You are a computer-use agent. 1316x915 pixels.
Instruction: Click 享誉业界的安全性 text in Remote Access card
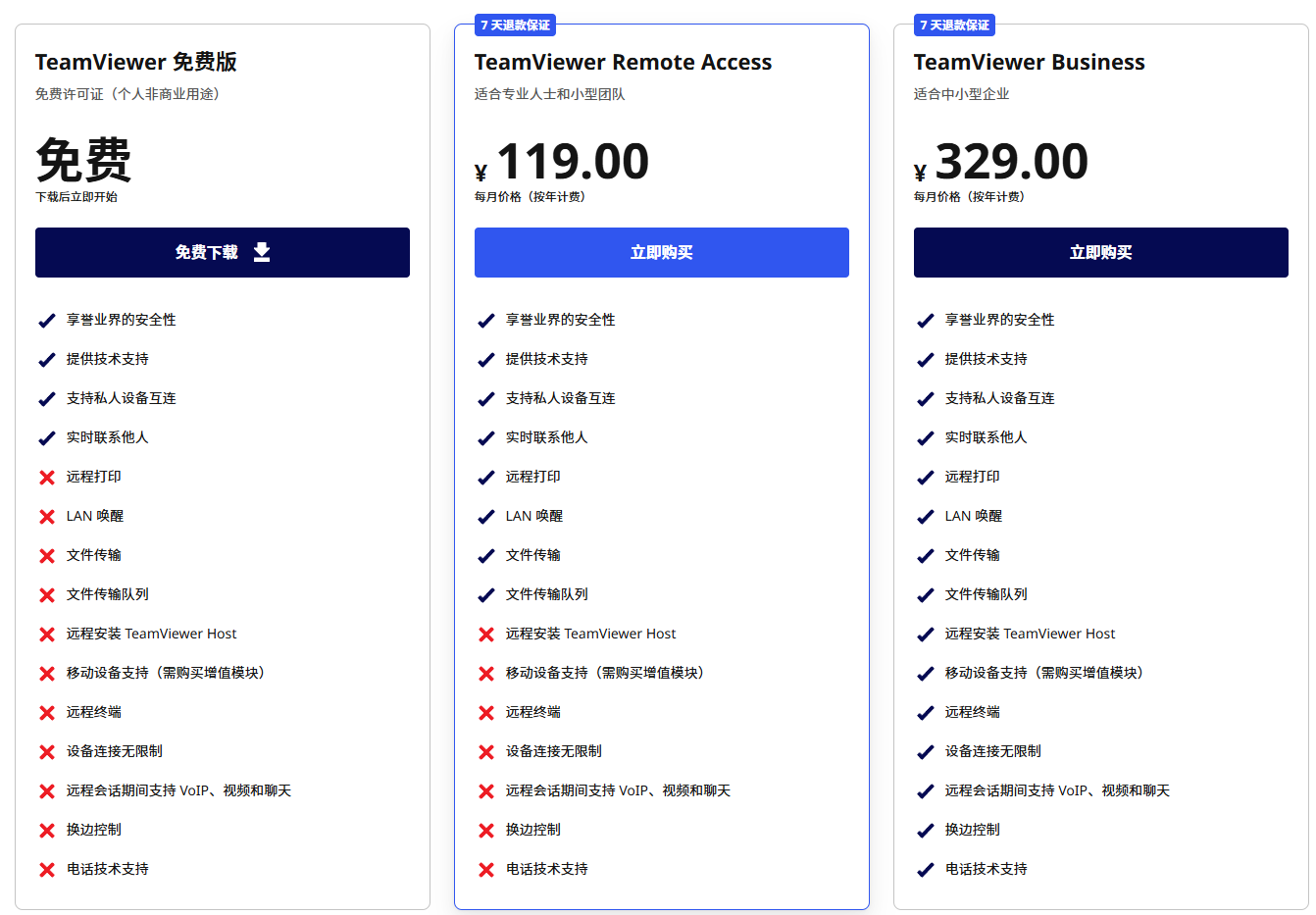point(561,320)
